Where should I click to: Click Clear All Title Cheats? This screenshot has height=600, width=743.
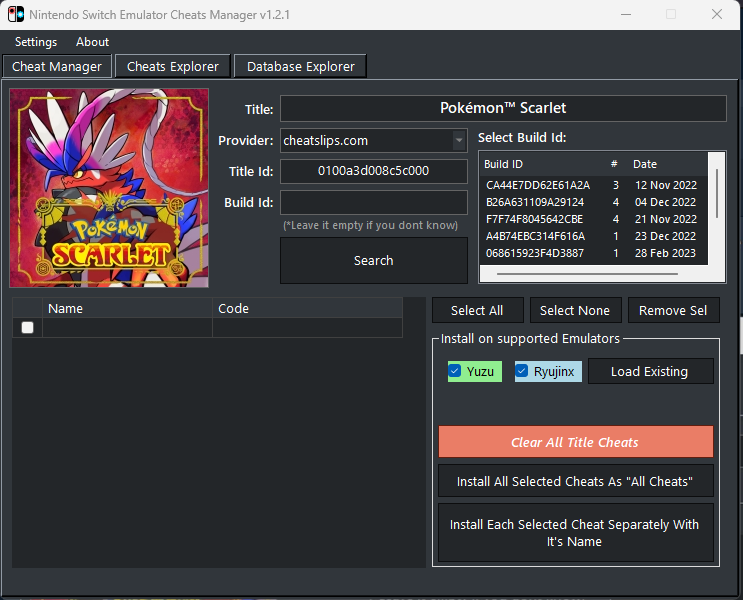pyautogui.click(x=575, y=442)
